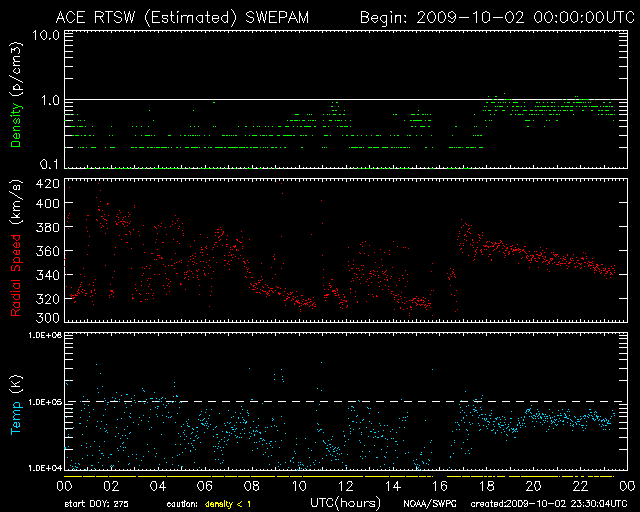Click the '18' hour label
This screenshot has width=640, height=512.
click(487, 486)
